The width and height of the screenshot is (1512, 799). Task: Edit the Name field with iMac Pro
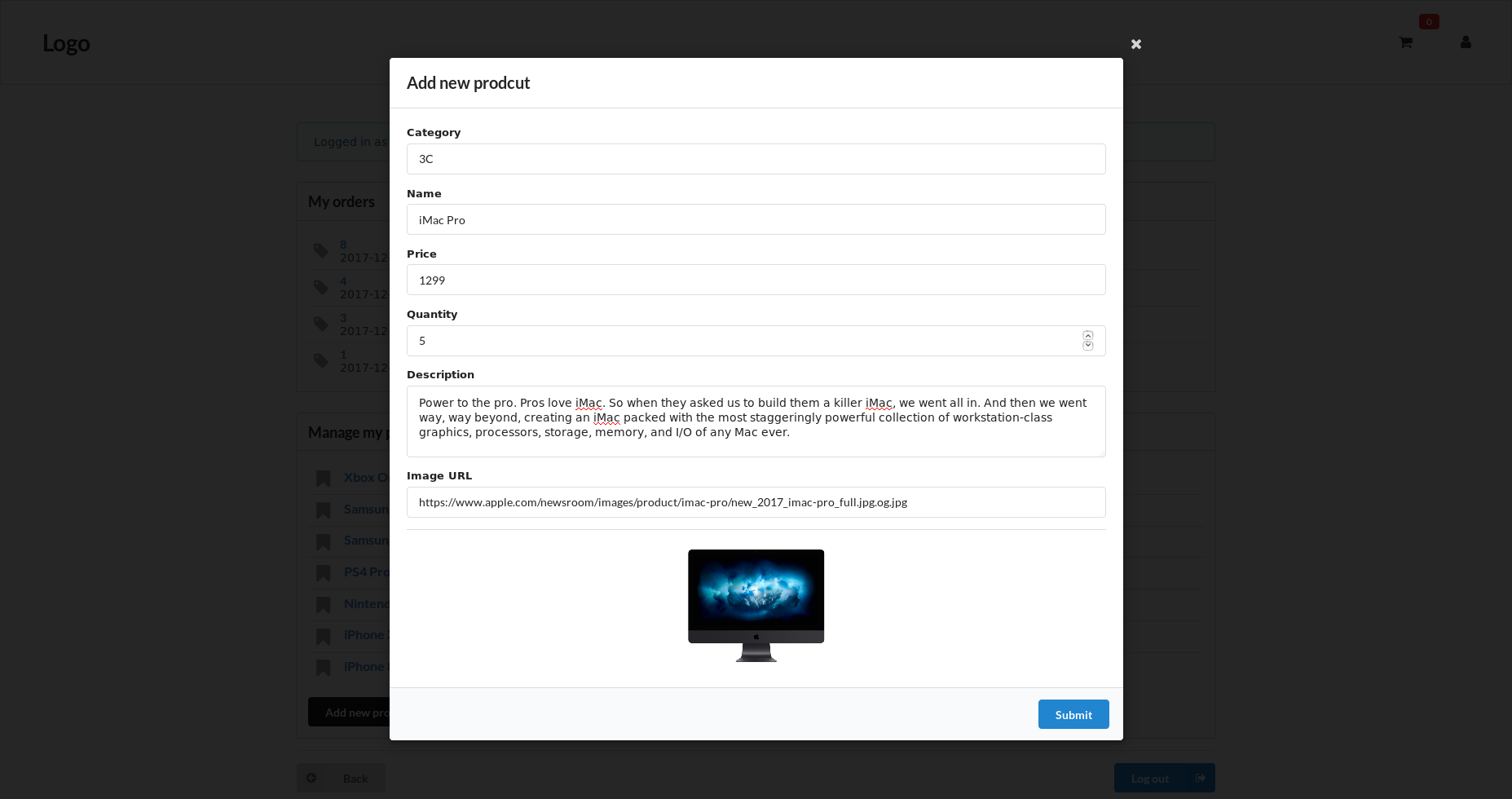point(756,219)
